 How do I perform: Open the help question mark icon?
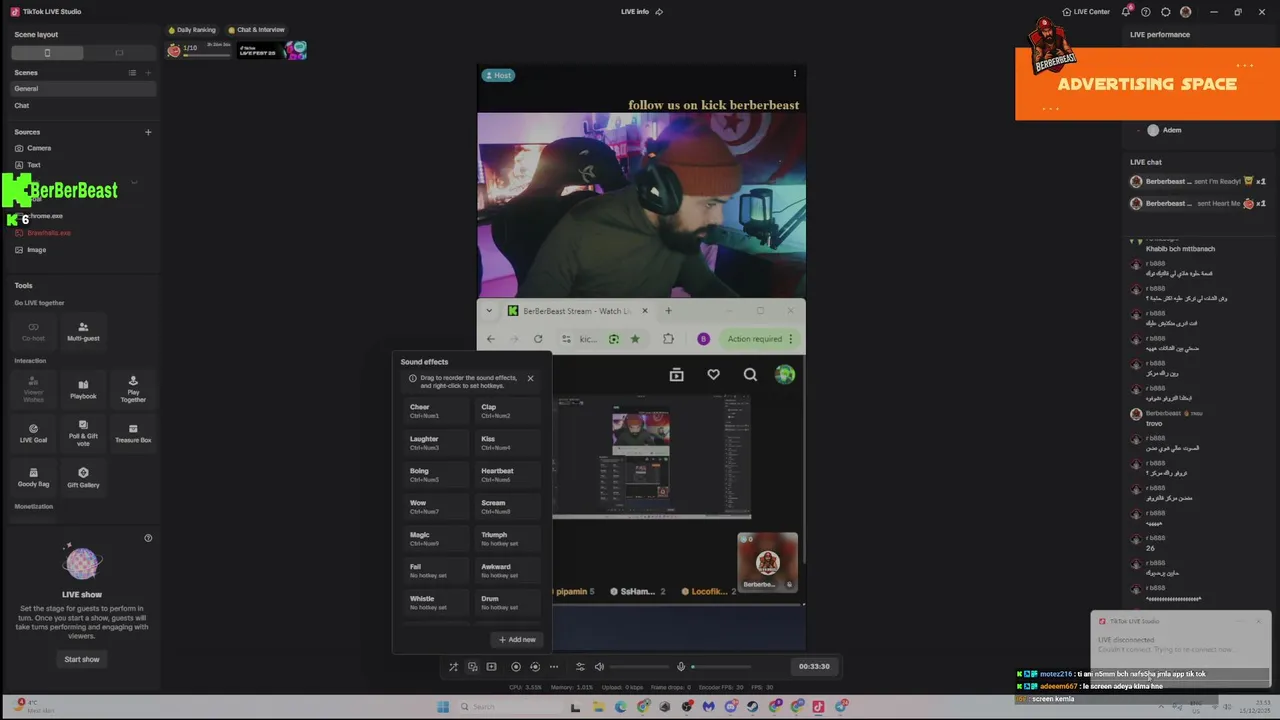click(1146, 12)
